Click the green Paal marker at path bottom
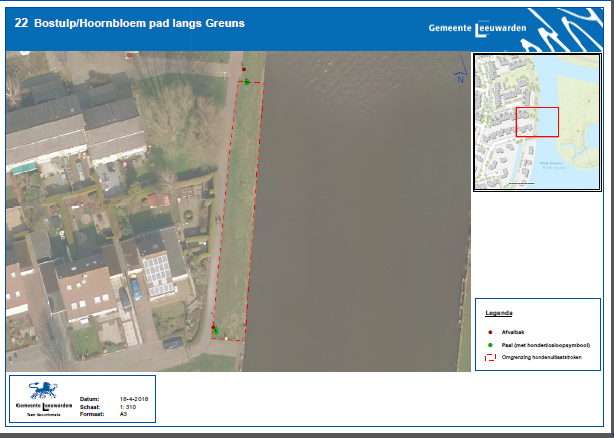 pyautogui.click(x=214, y=329)
